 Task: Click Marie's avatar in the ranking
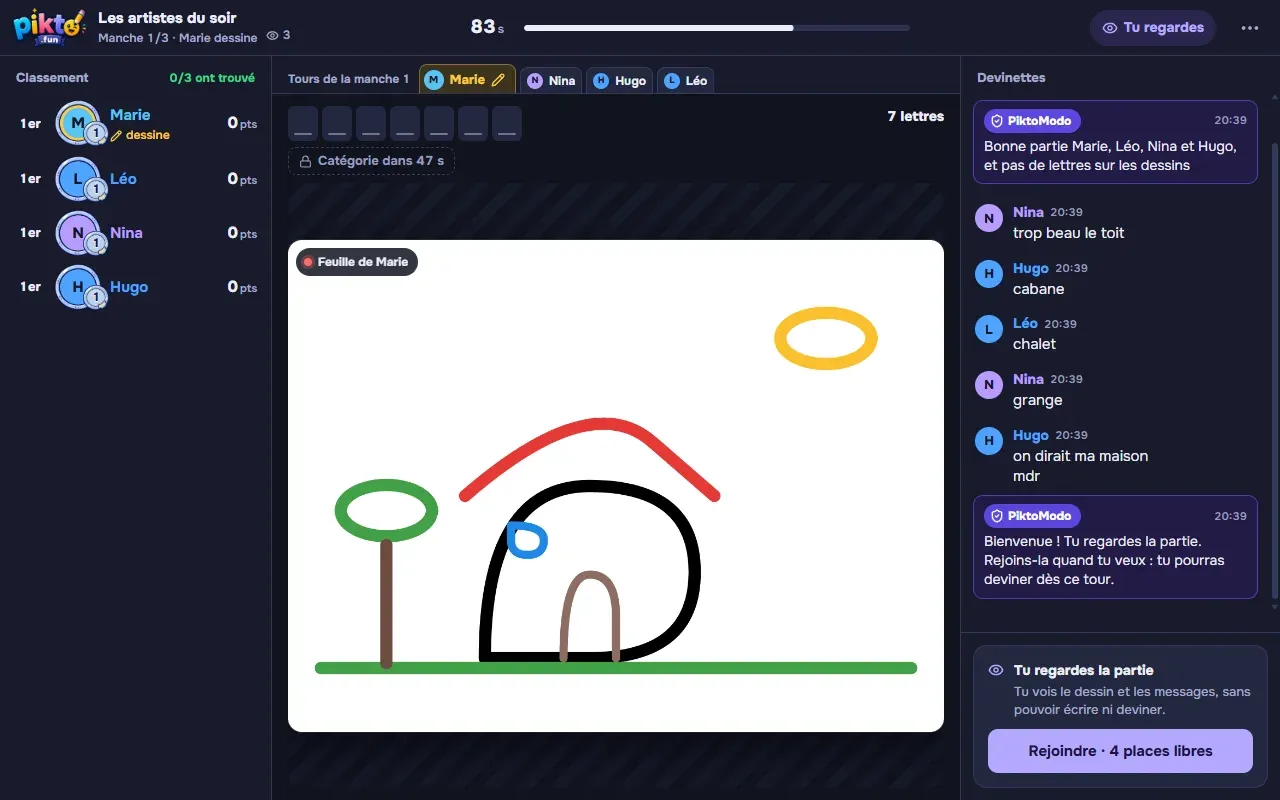tap(77, 123)
